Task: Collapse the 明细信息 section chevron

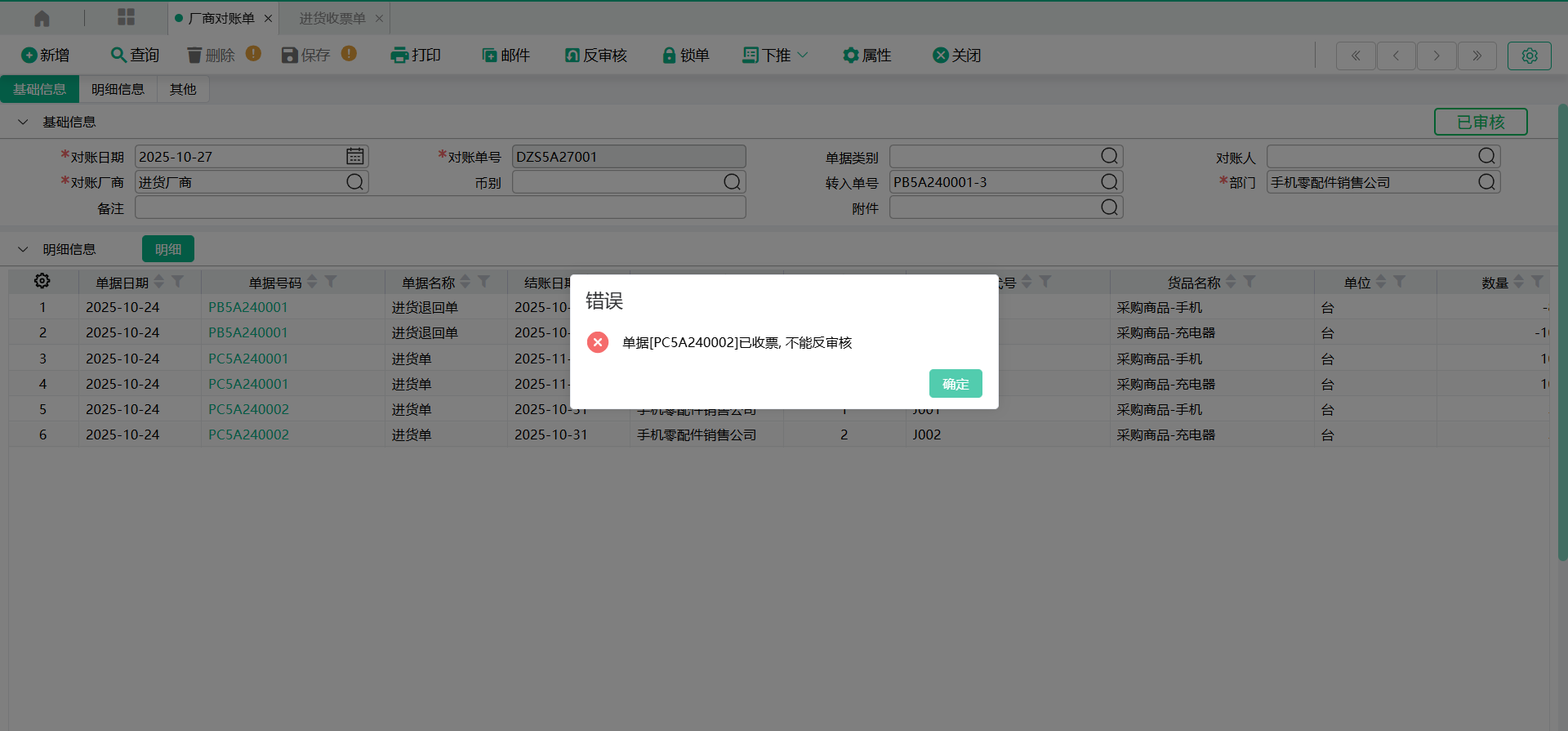Action: [23, 250]
